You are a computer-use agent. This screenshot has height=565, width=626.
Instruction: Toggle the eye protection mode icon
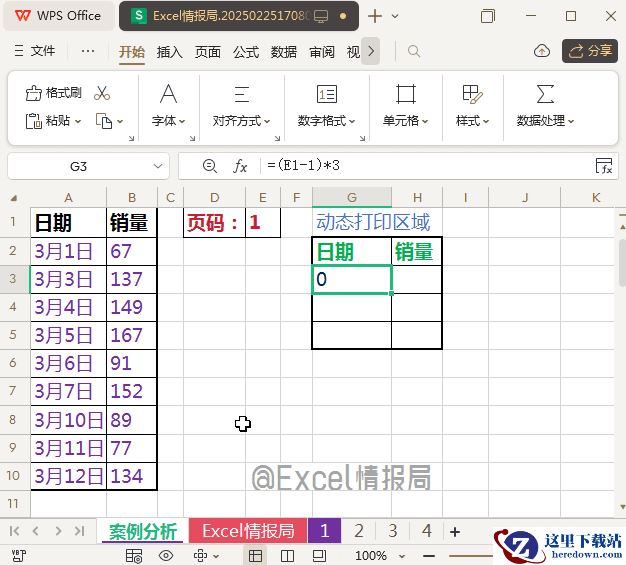coord(166,555)
